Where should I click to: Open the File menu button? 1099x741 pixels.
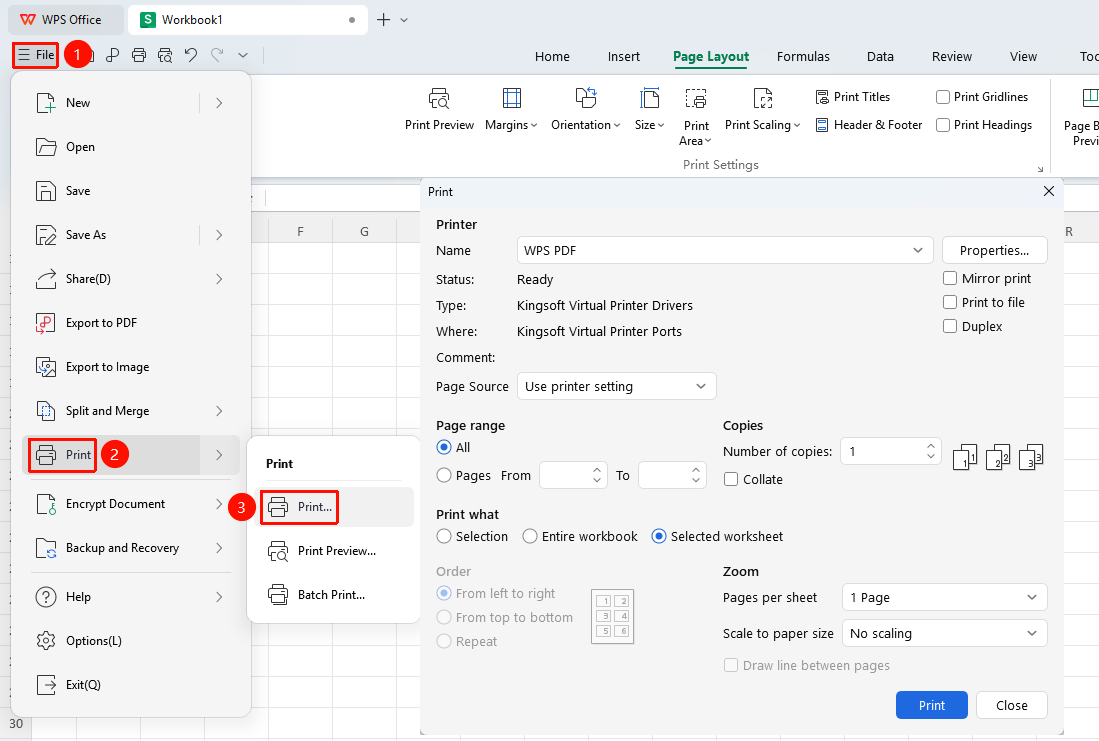click(x=36, y=55)
